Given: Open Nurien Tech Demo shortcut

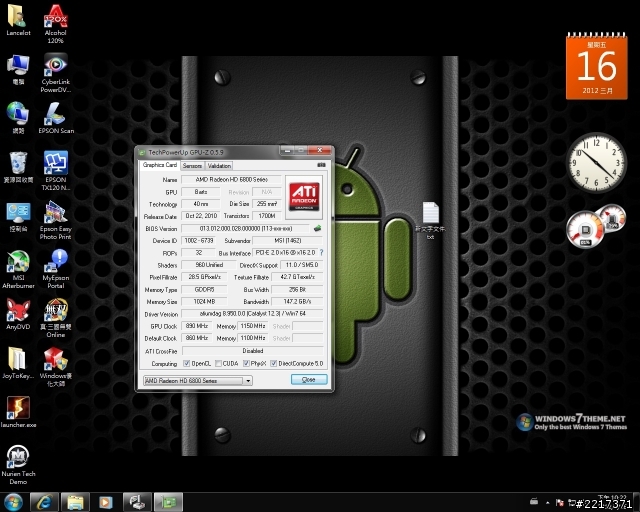Looking at the screenshot, I should click(x=18, y=465).
